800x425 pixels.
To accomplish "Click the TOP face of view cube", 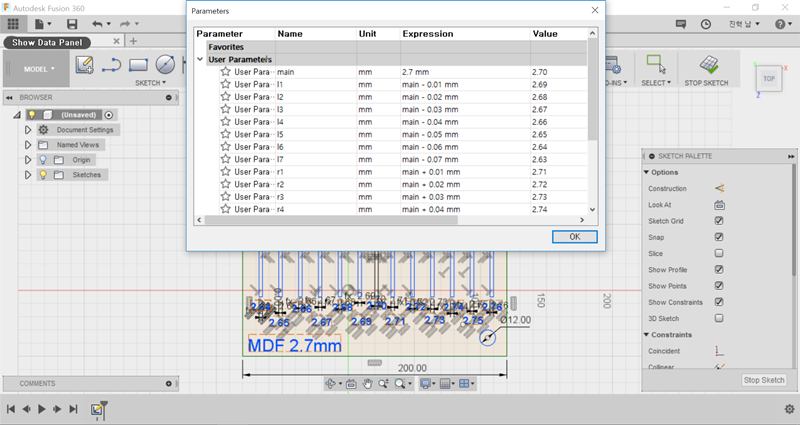I will pos(769,79).
